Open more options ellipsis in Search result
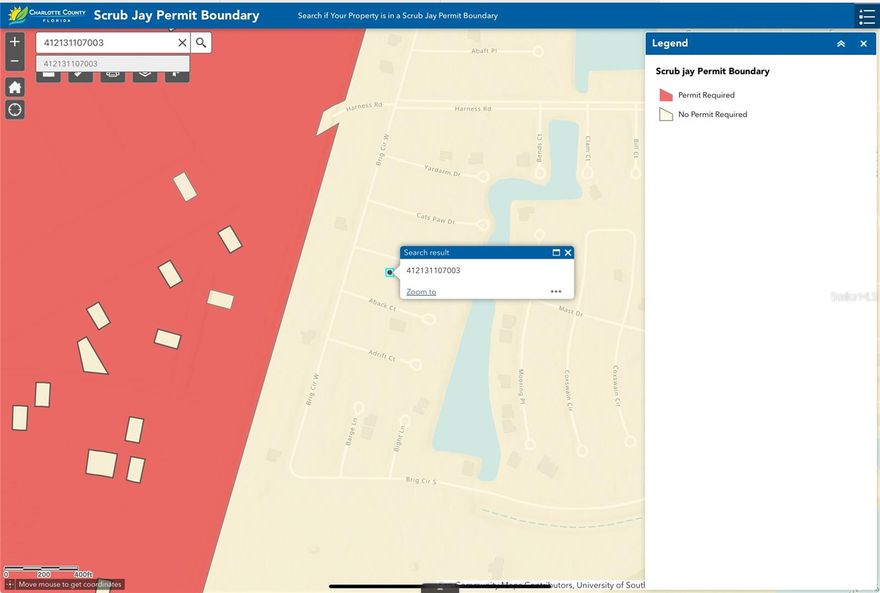The image size is (880, 593). 556,291
